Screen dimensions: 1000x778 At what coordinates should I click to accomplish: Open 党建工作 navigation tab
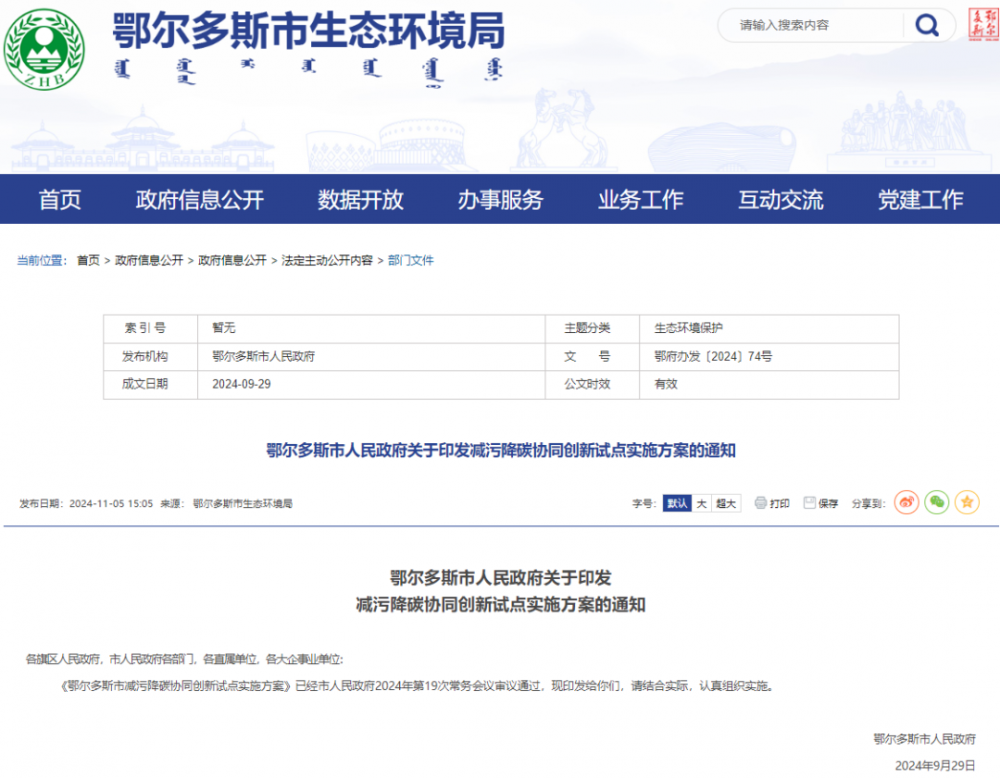pos(920,199)
